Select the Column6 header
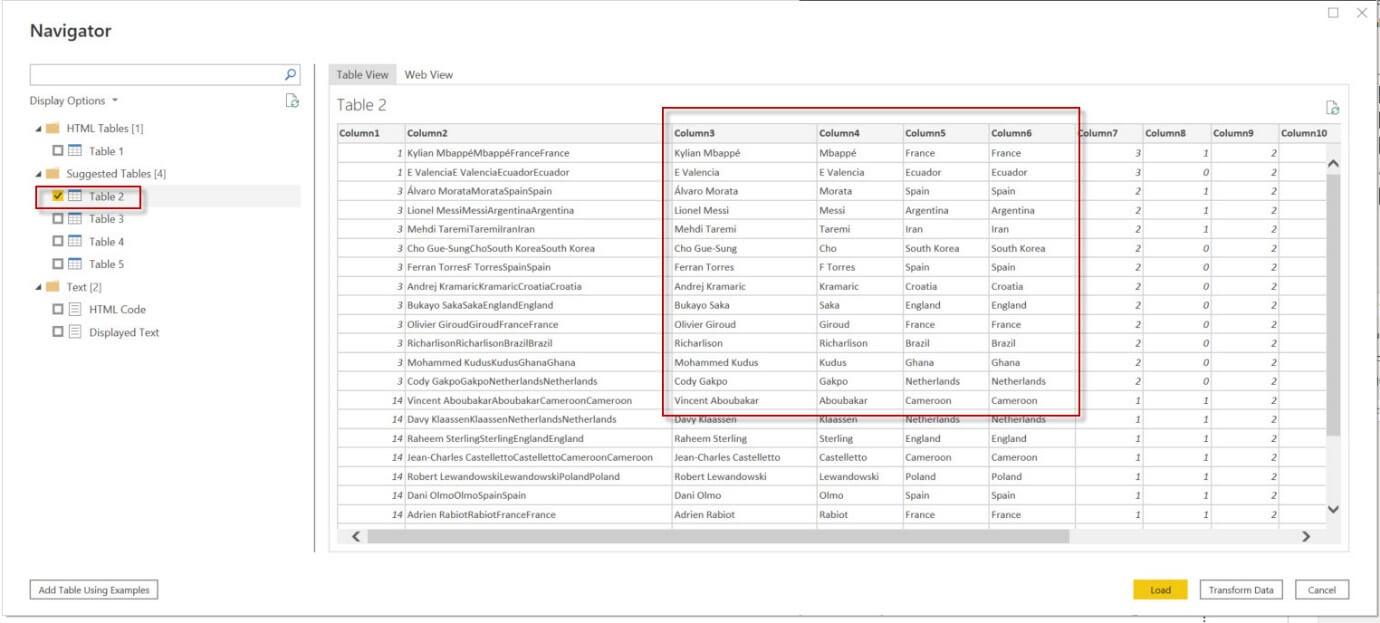 pyautogui.click(x=1031, y=133)
